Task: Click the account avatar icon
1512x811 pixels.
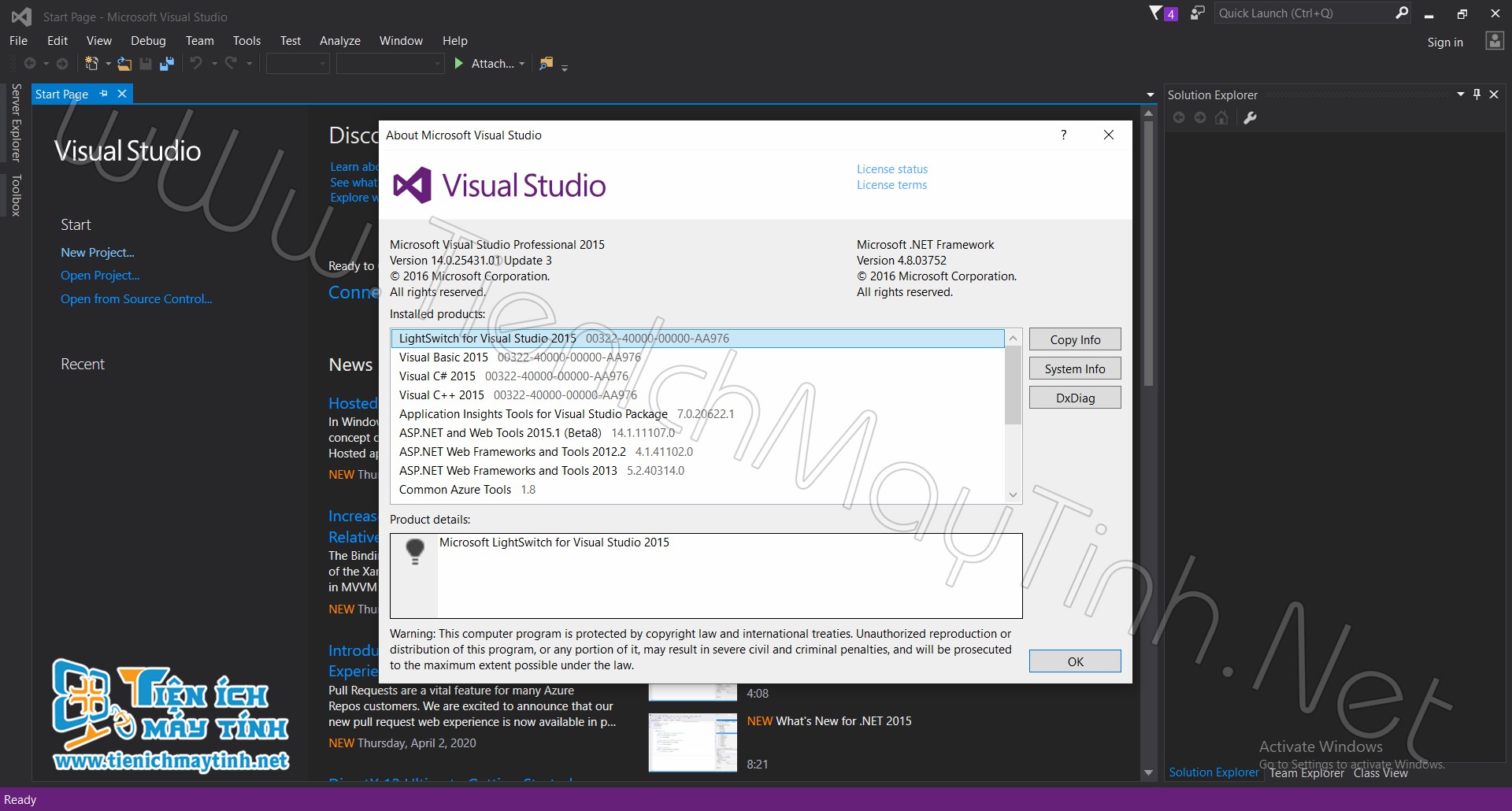Action: (x=1494, y=42)
